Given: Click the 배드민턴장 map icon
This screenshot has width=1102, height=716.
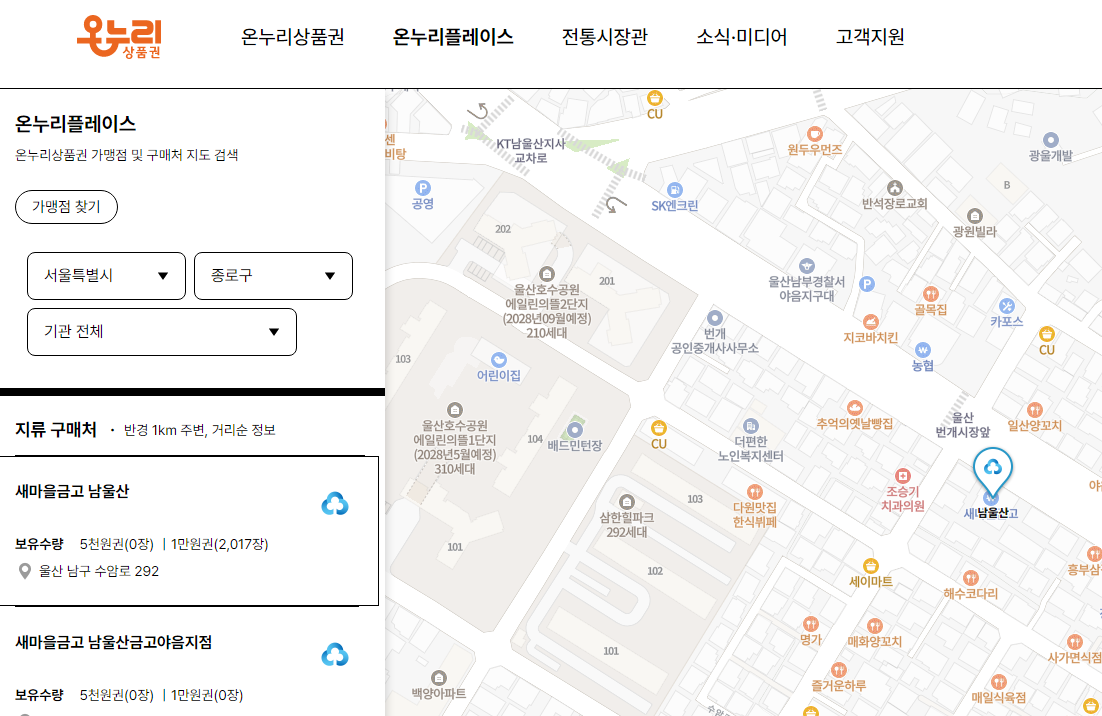Looking at the screenshot, I should (x=575, y=429).
